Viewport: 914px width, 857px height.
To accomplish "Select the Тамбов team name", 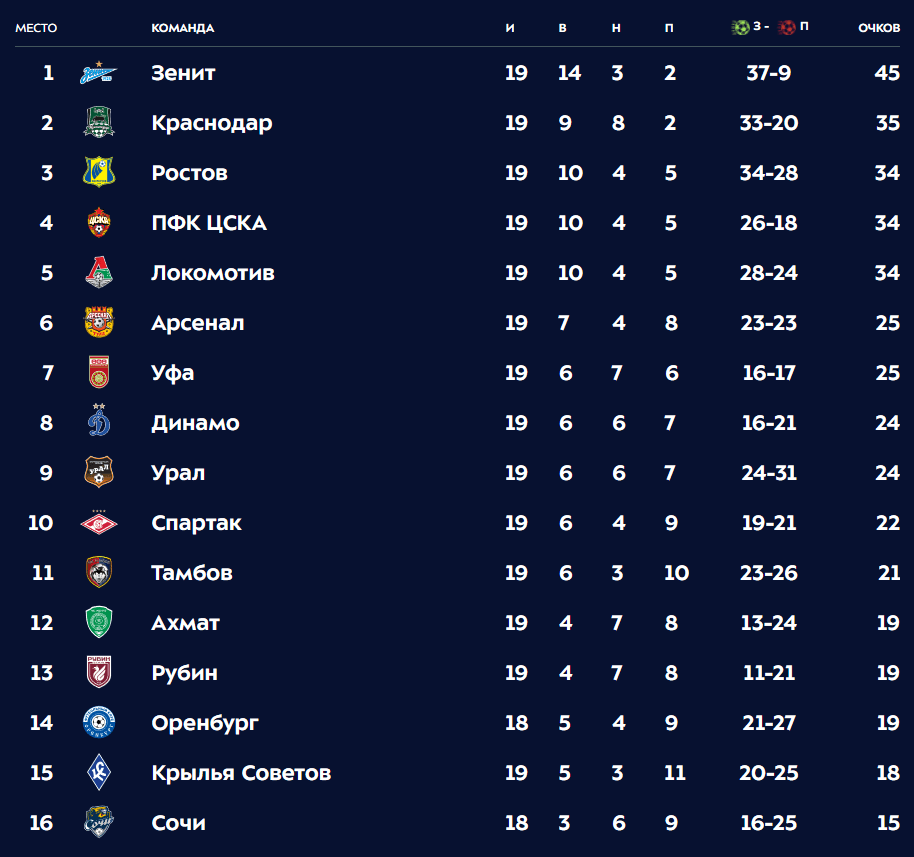I will point(192,572).
